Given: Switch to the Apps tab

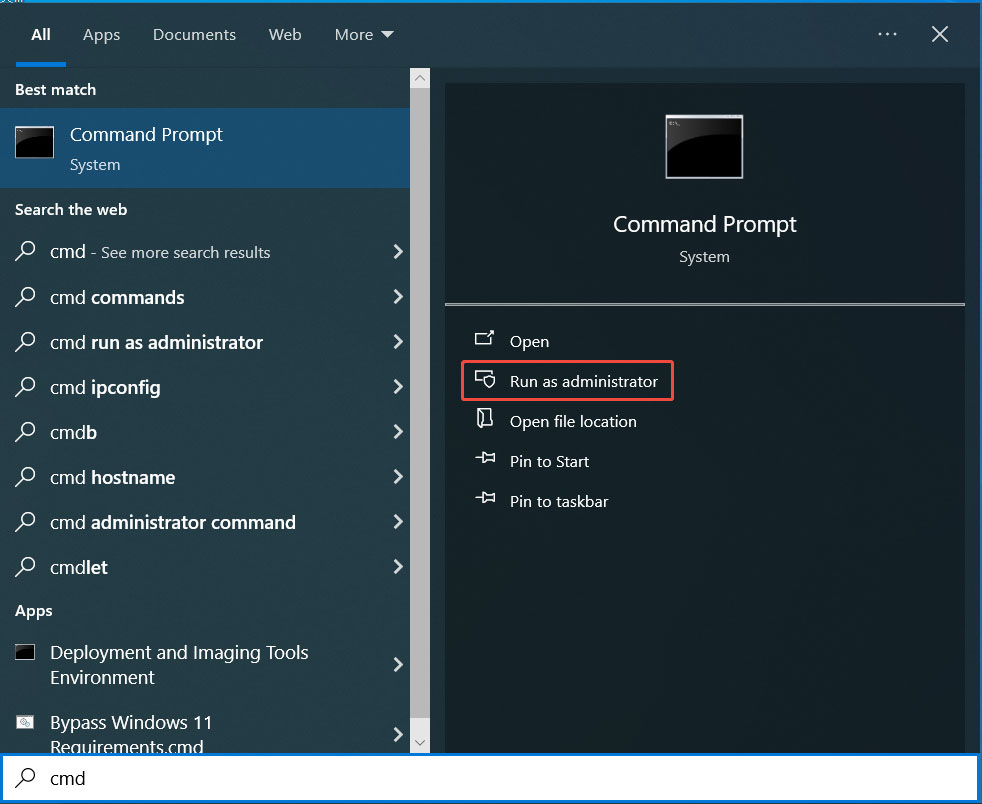Looking at the screenshot, I should pos(101,34).
